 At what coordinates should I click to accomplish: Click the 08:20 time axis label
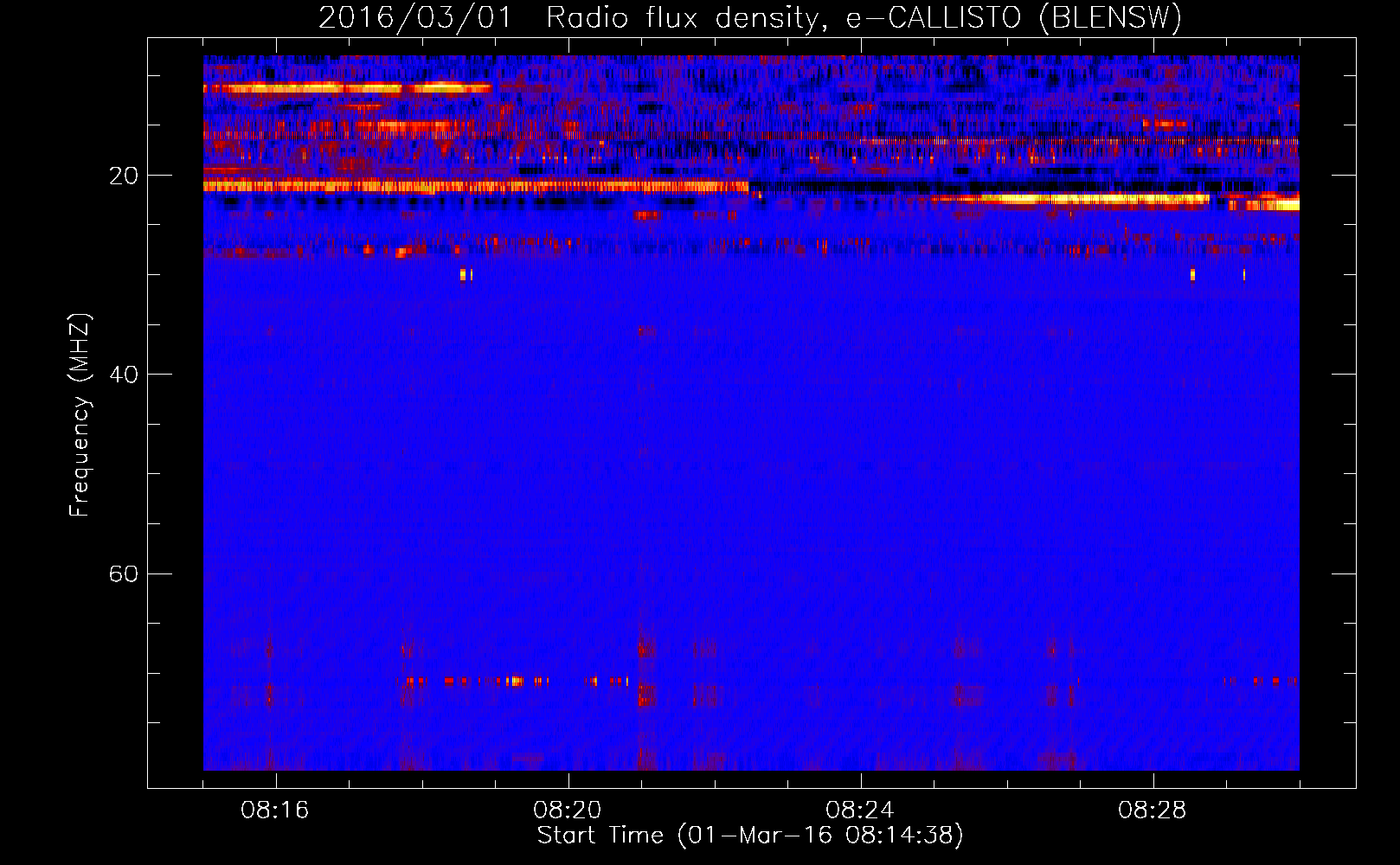coord(568,811)
